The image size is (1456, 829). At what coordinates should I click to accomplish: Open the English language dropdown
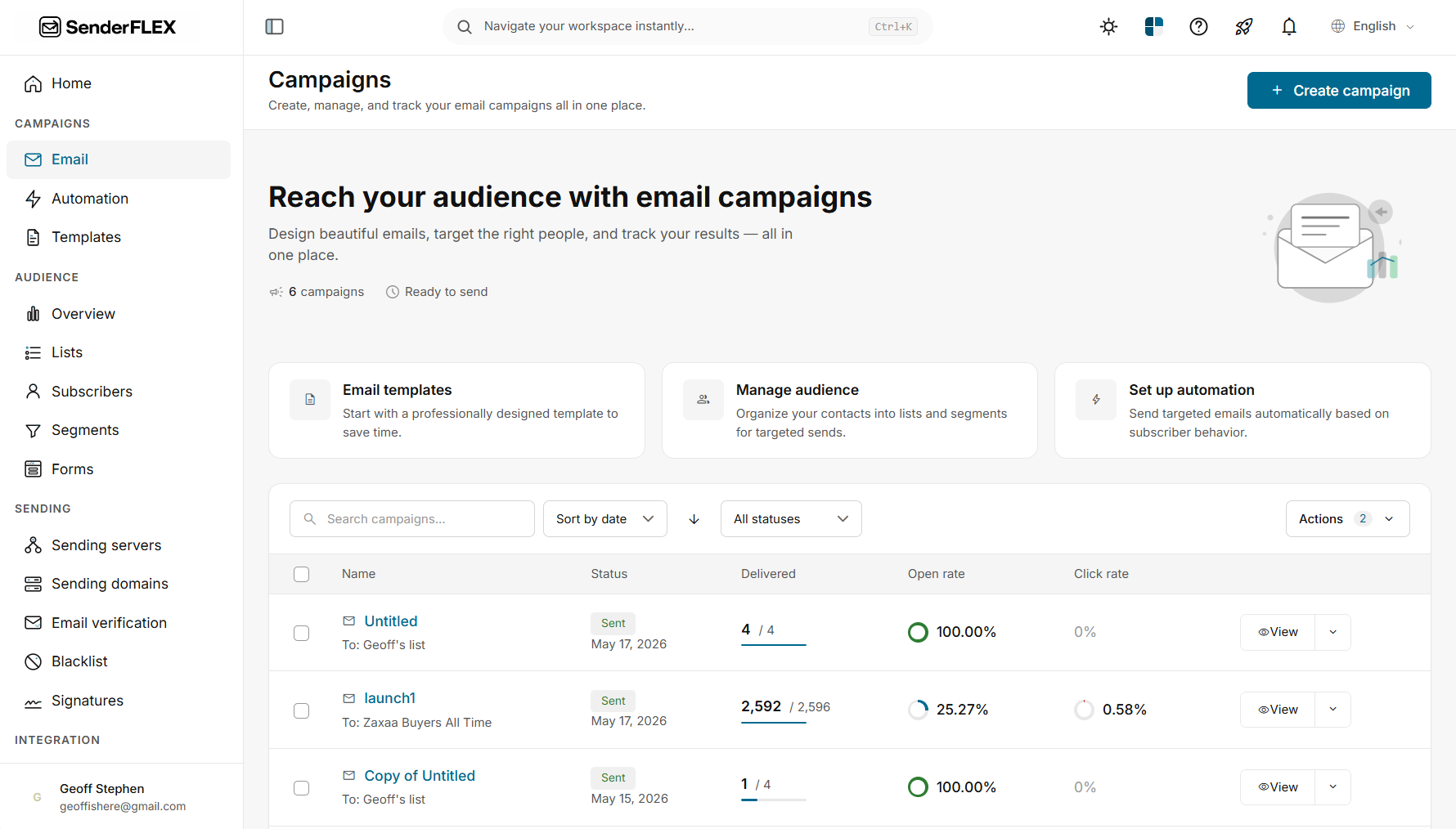pyautogui.click(x=1373, y=26)
